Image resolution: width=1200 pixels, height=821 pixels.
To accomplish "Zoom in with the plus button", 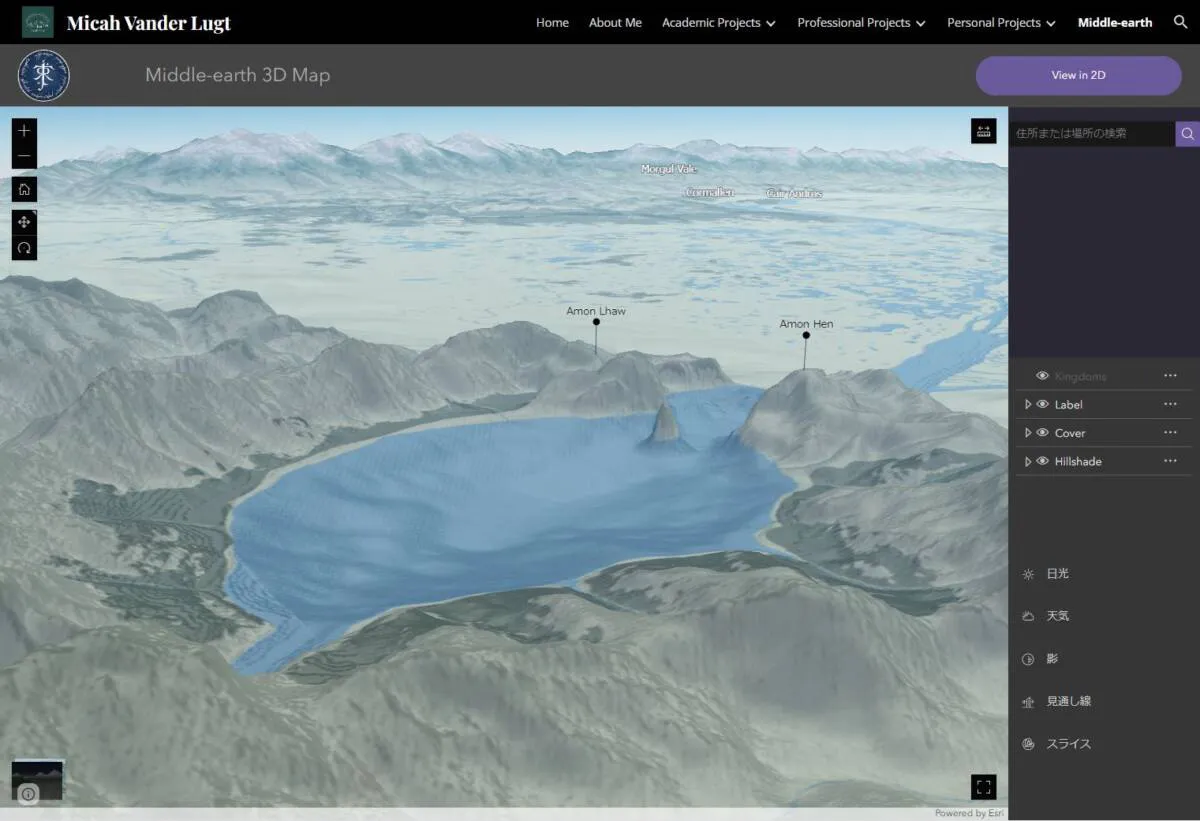I will click(24, 131).
